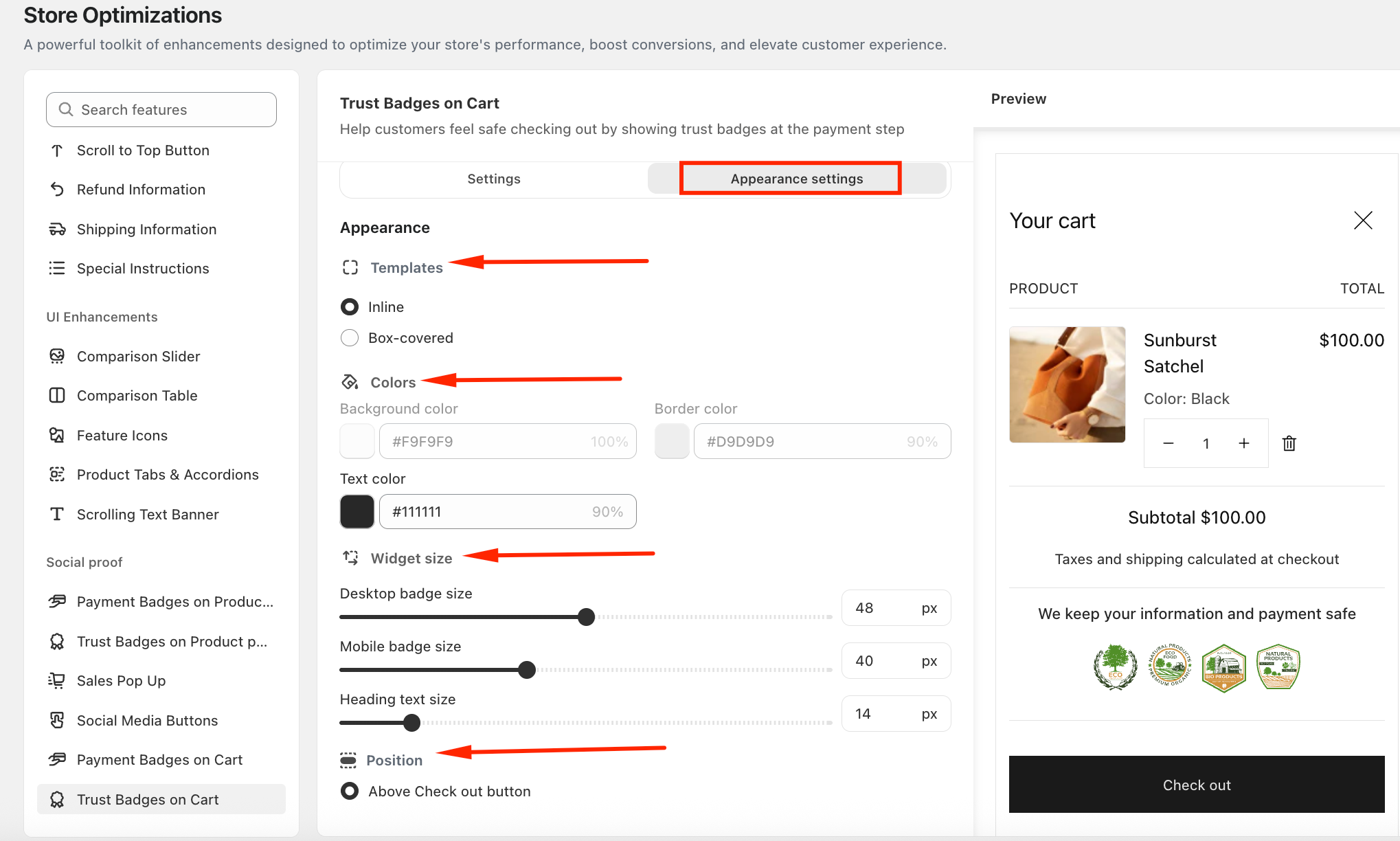The image size is (1400, 841).
Task: Click the trash icon for Sunburst Satchel
Action: (1289, 443)
